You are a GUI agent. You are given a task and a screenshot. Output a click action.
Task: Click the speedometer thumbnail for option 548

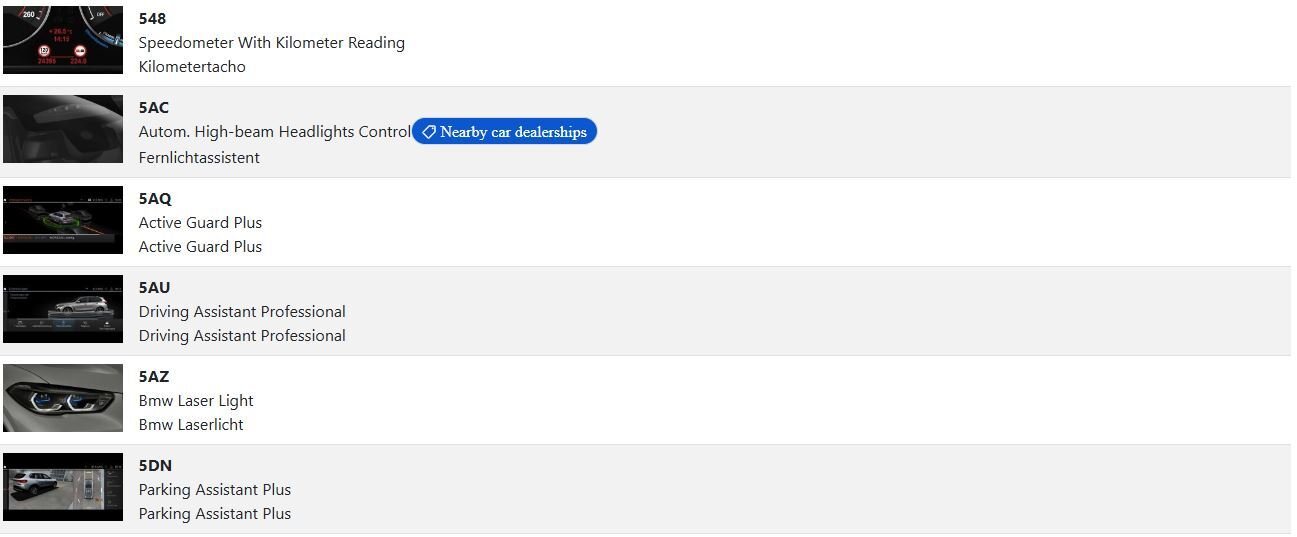63,40
